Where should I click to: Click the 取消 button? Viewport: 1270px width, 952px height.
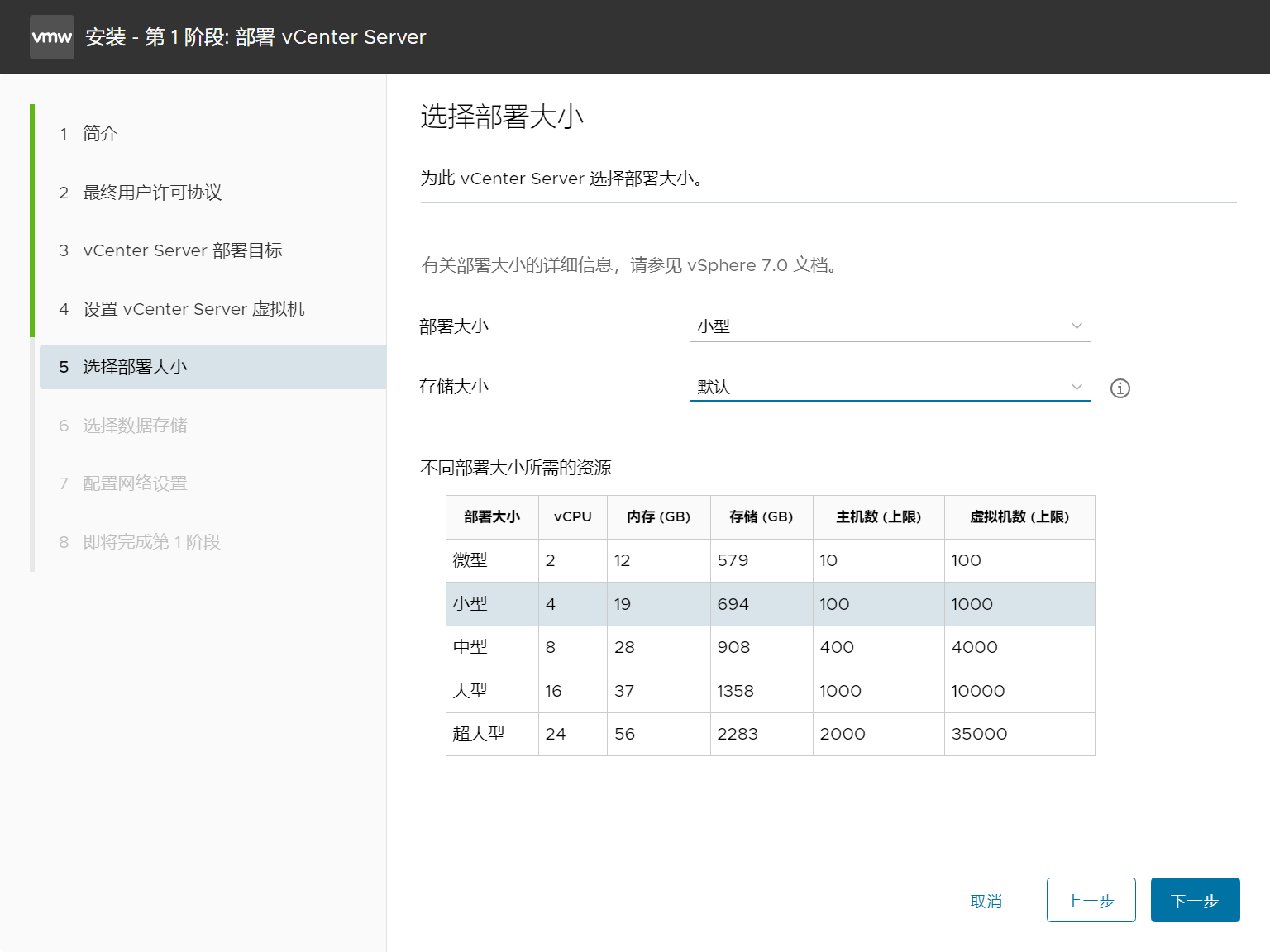pos(986,901)
